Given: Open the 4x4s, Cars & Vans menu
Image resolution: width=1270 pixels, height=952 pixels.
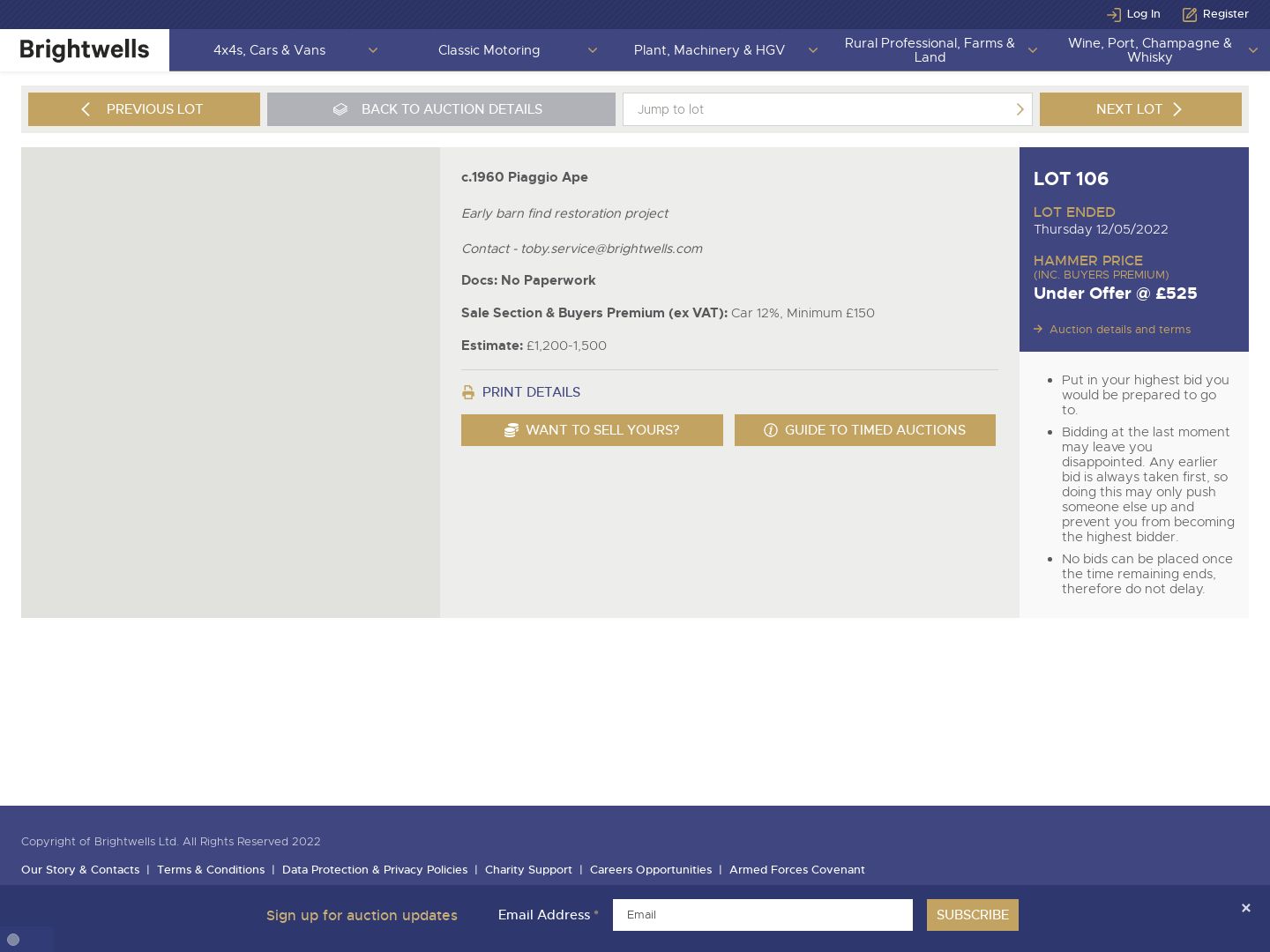Looking at the screenshot, I should click(269, 50).
